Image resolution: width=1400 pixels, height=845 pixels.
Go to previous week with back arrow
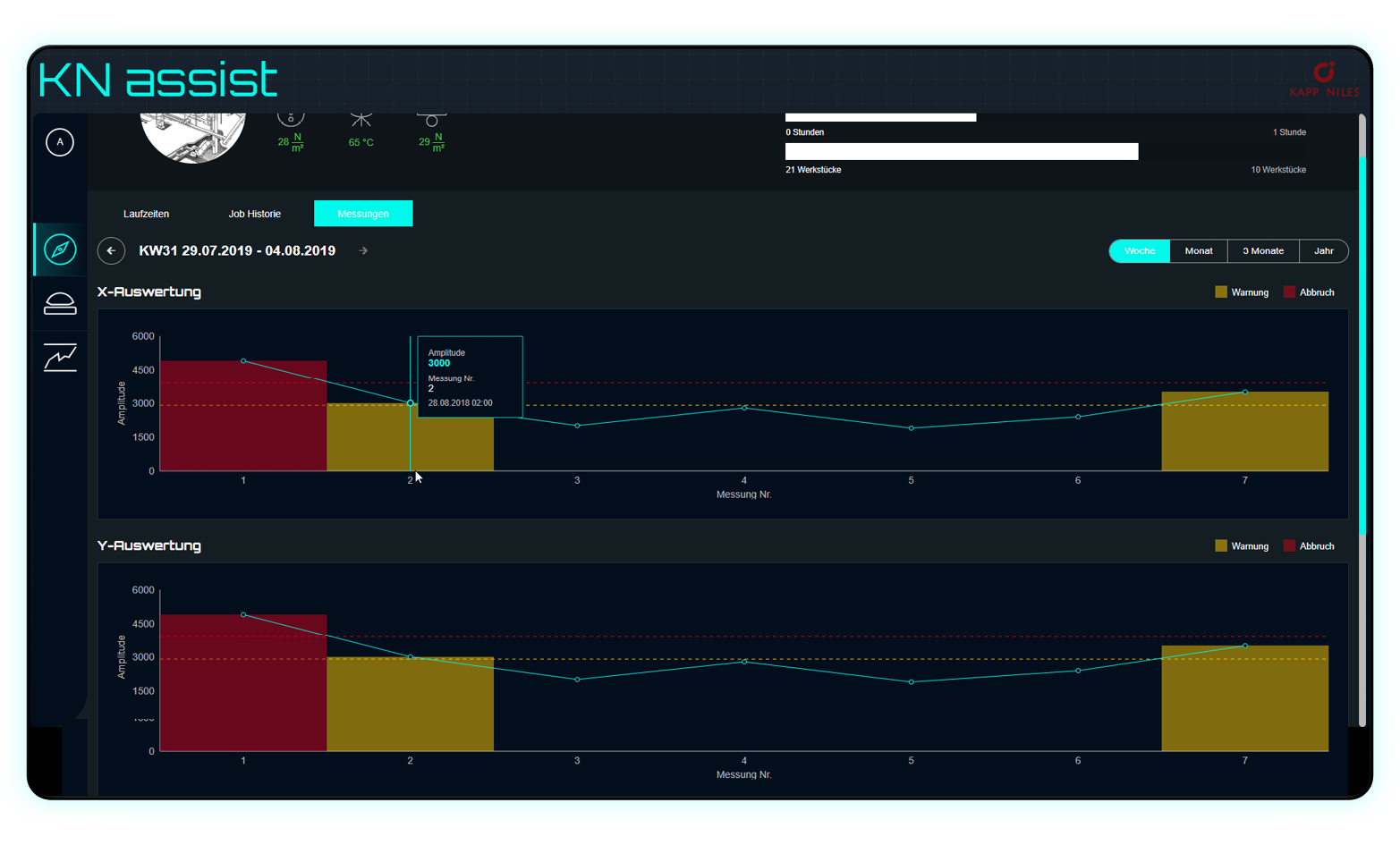coord(111,250)
